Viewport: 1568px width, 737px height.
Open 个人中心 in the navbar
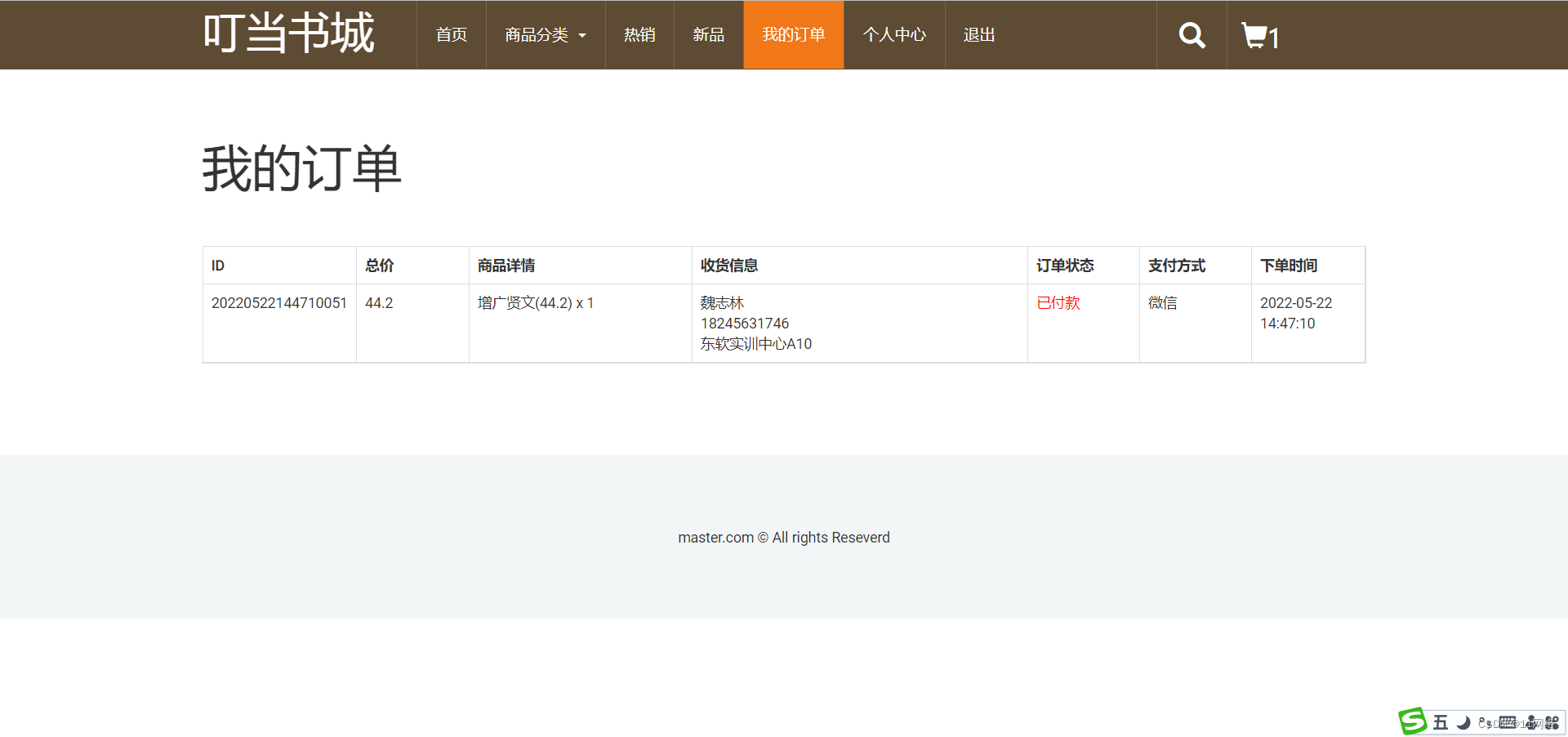pyautogui.click(x=894, y=35)
